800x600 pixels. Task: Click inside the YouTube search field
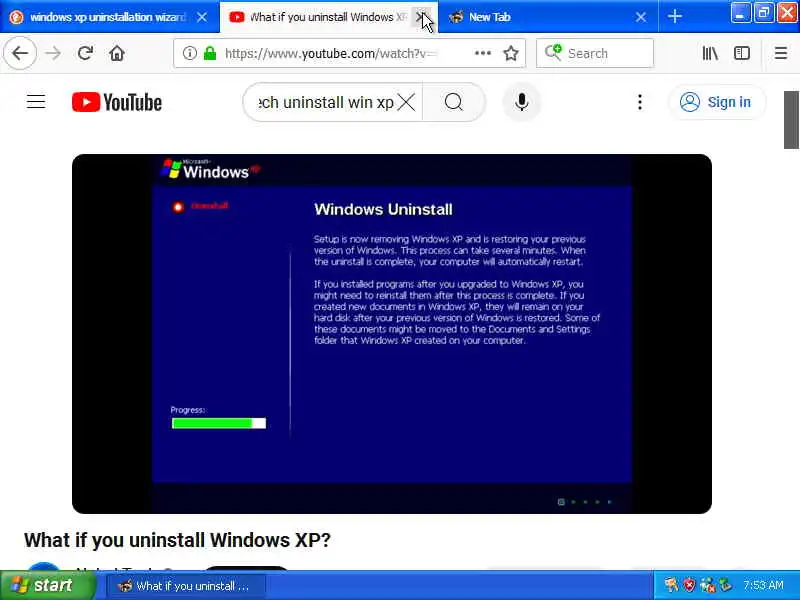point(326,103)
